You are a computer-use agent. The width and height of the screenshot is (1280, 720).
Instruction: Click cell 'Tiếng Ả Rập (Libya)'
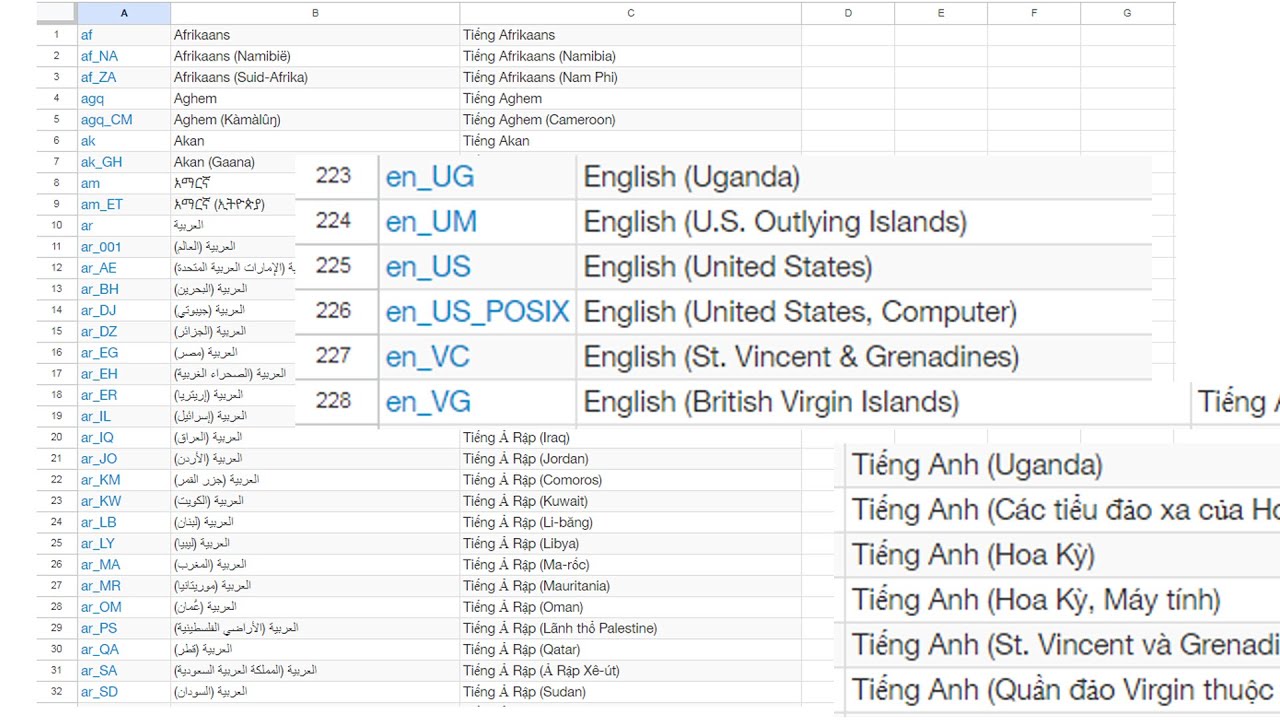coord(630,544)
